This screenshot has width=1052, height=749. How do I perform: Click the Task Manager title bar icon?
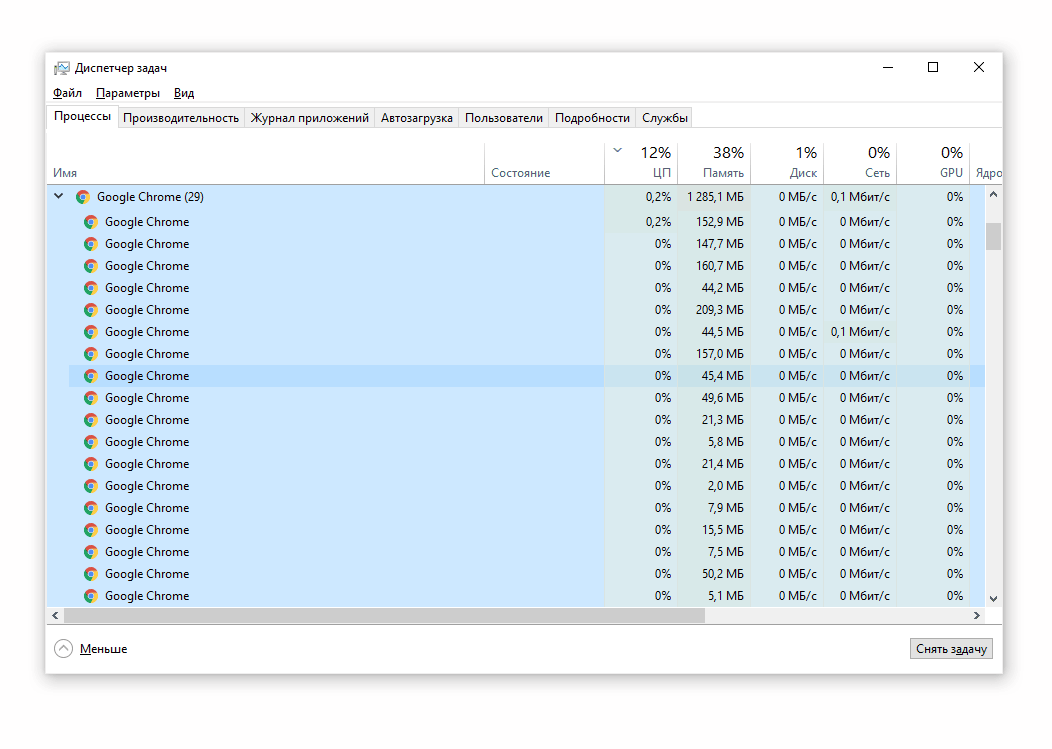(x=62, y=68)
